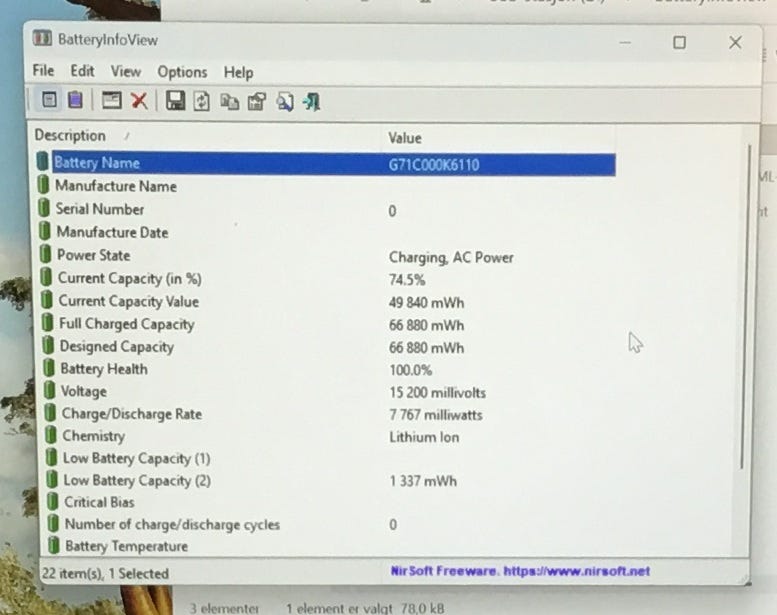Minimize the BatteryInfoView window
Screen dimensions: 777x615
coord(625,43)
